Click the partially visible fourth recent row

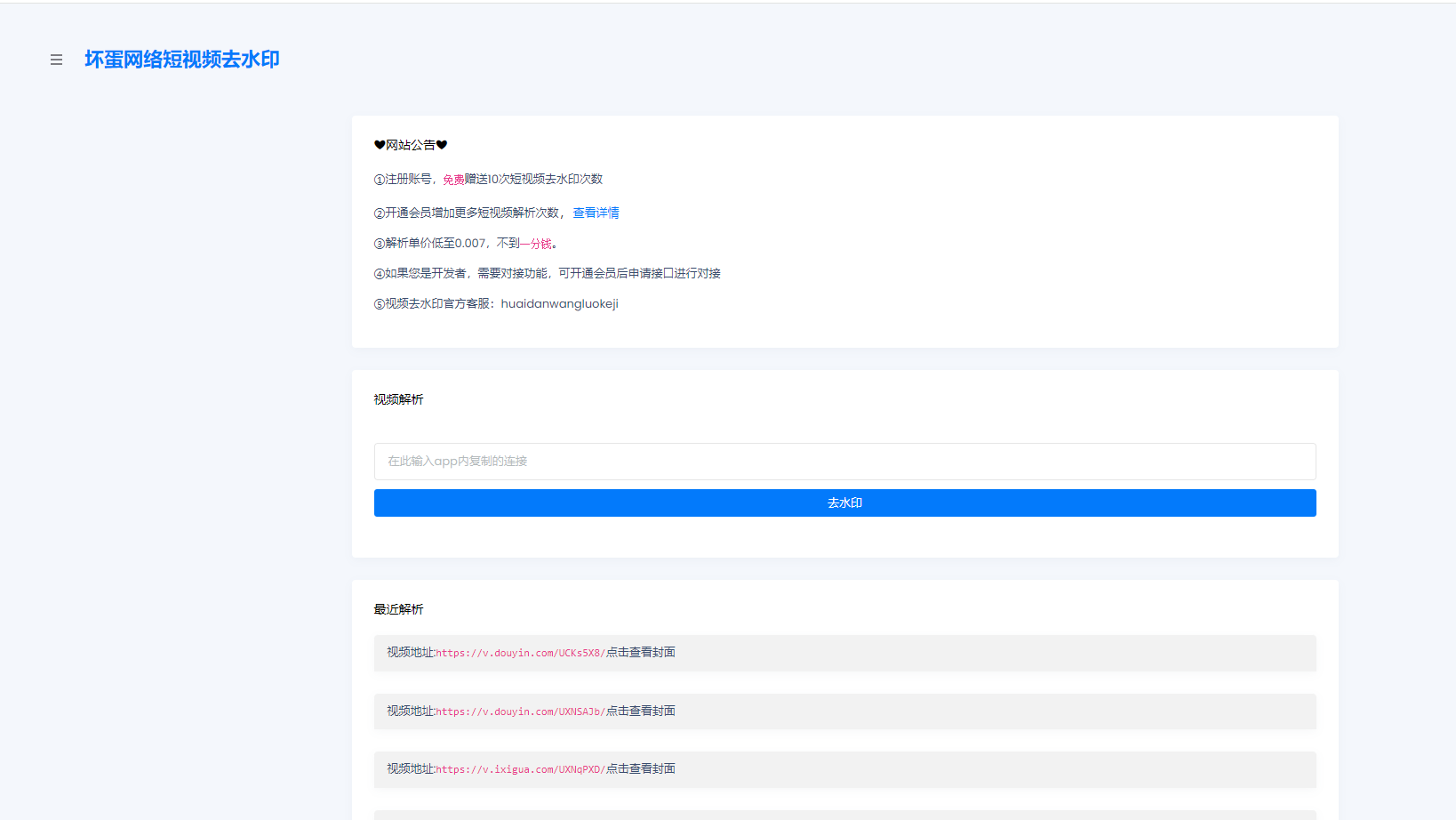844,815
